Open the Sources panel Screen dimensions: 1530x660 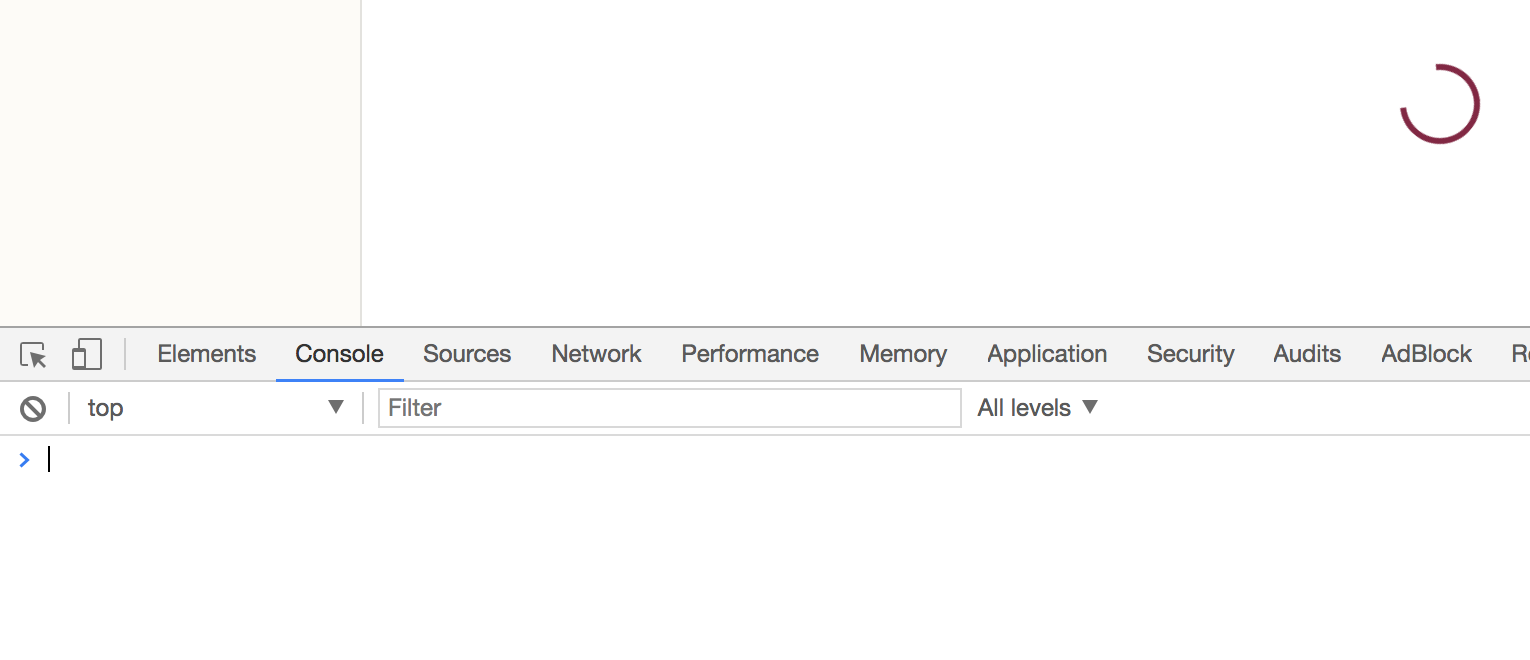(x=467, y=354)
